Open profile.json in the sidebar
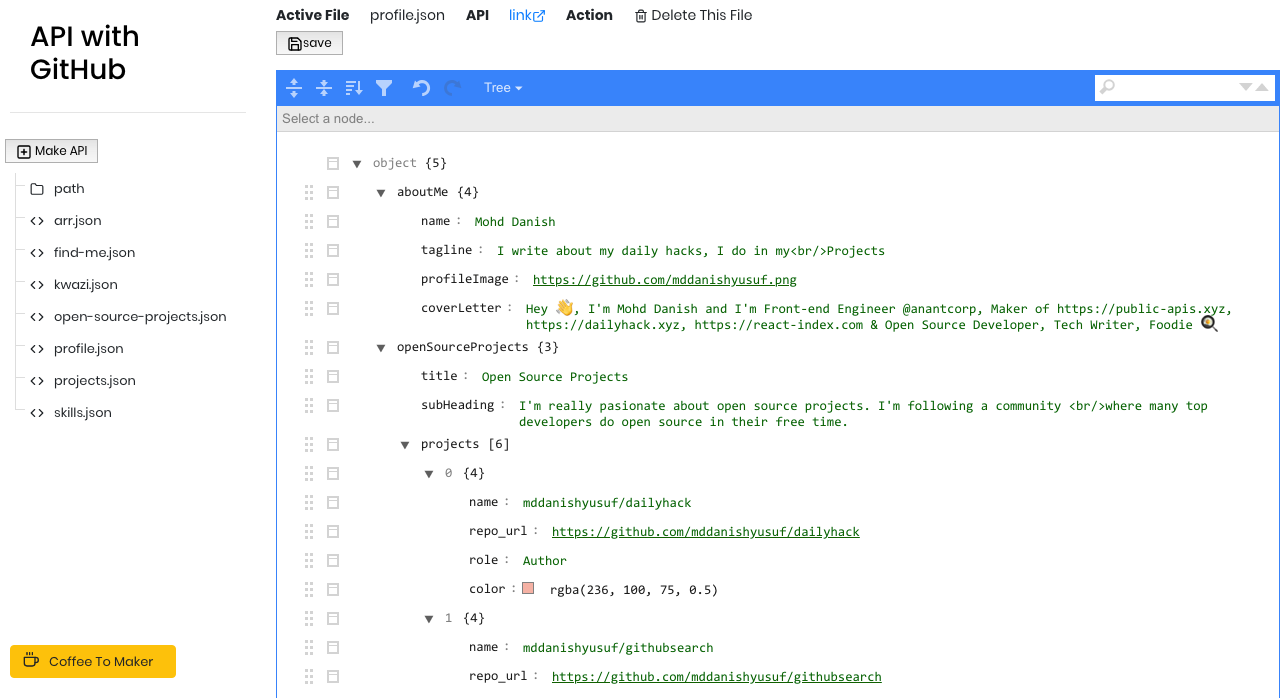This screenshot has width=1280, height=698. coord(89,348)
